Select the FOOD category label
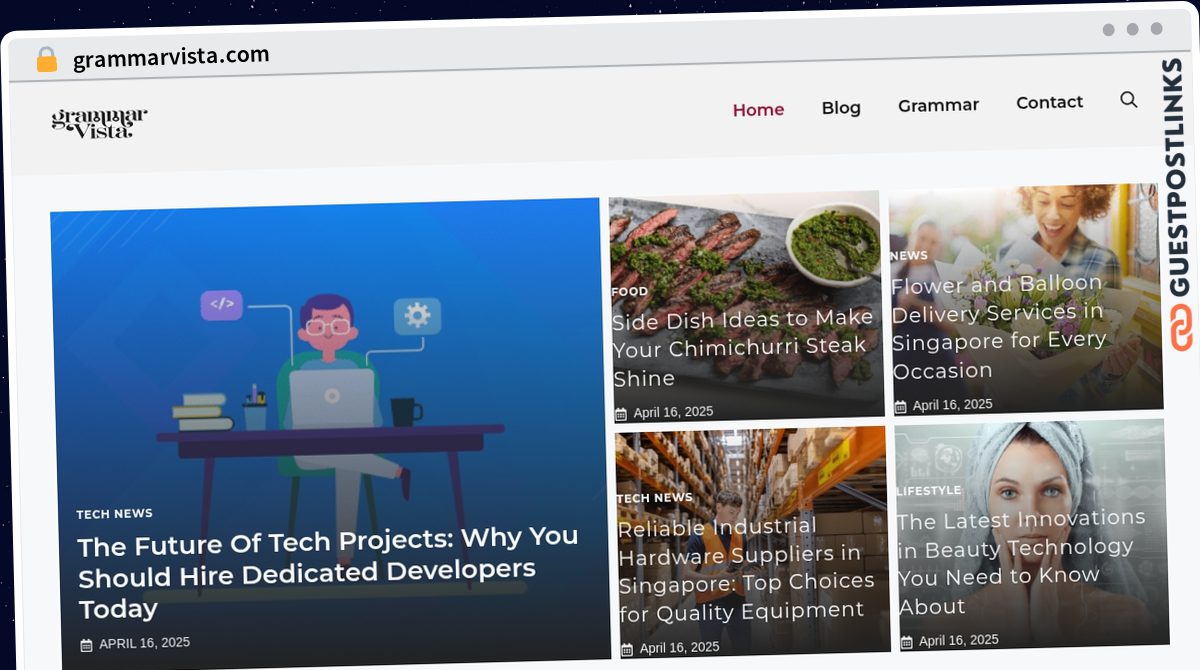The height and width of the screenshot is (670, 1200). pyautogui.click(x=630, y=292)
